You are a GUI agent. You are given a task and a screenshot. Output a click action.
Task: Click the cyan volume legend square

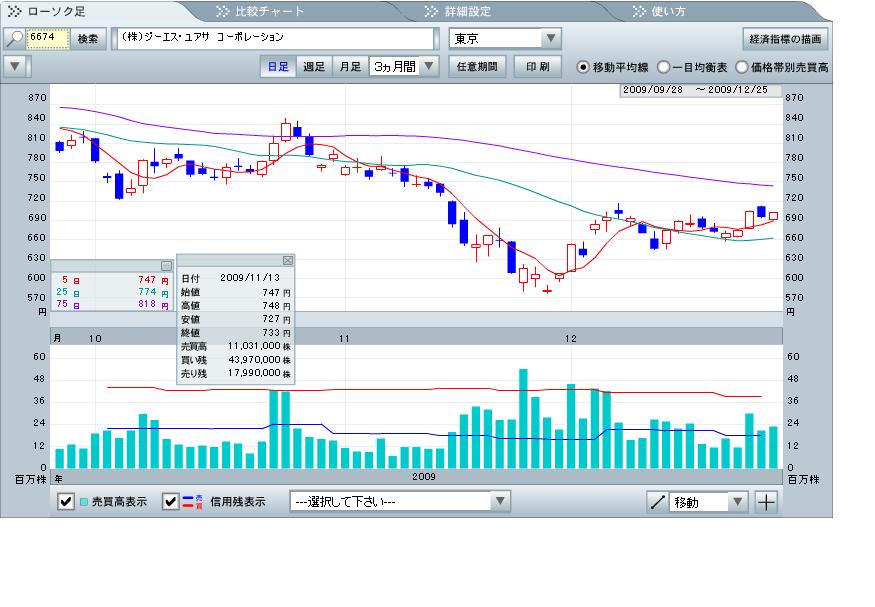point(84,502)
